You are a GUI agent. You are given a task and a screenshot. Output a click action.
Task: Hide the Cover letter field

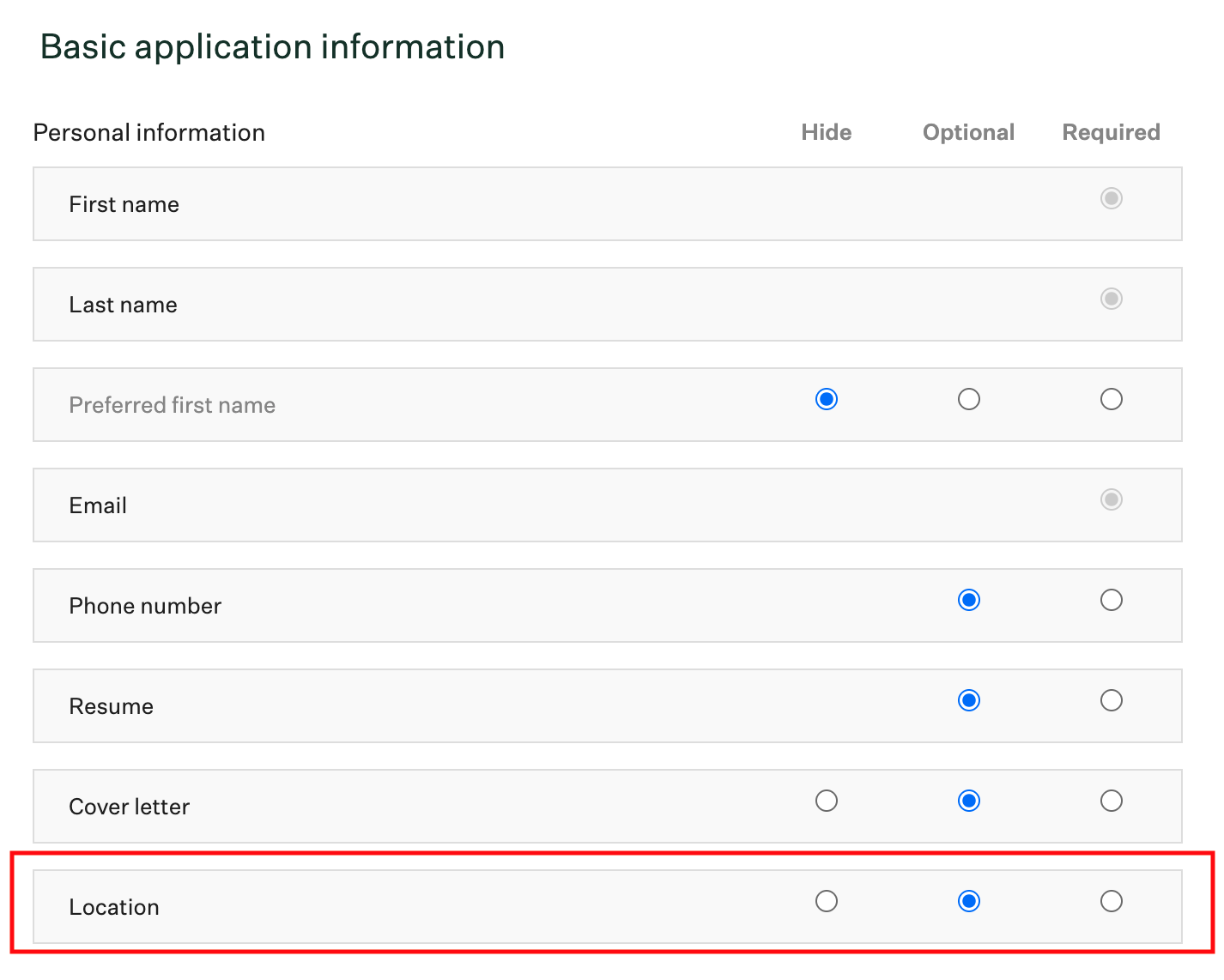pos(826,801)
